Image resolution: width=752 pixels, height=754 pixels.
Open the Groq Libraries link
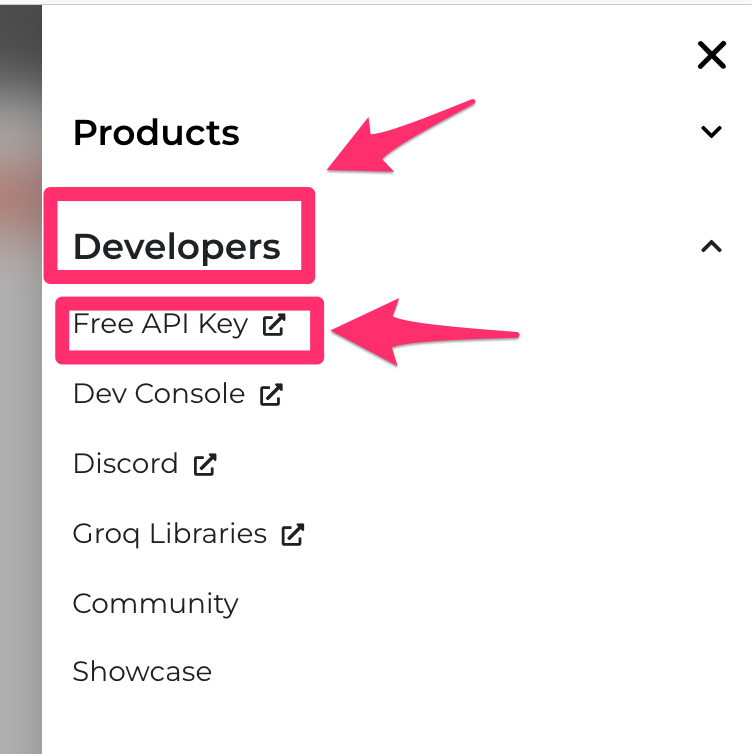pyautogui.click(x=169, y=534)
